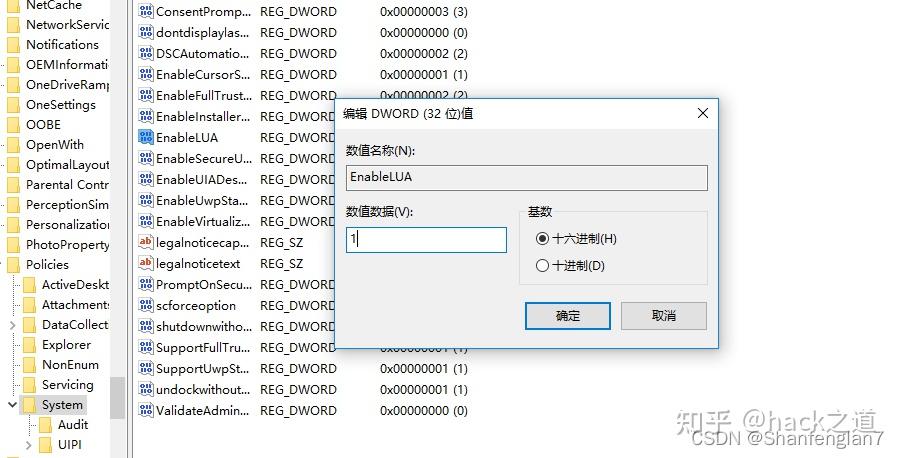
Task: Click ValidateAdmin... data 0x00000000 (0)
Action: coord(424,411)
